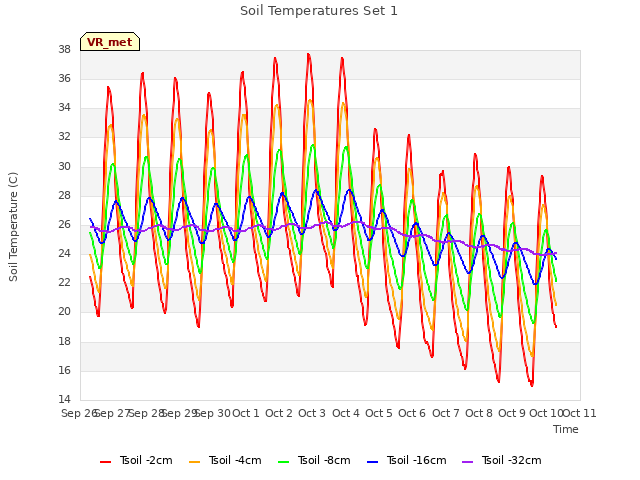Click the Oct 8 x-axis tick label
The width and height of the screenshot is (640, 480).
pyautogui.click(x=479, y=413)
